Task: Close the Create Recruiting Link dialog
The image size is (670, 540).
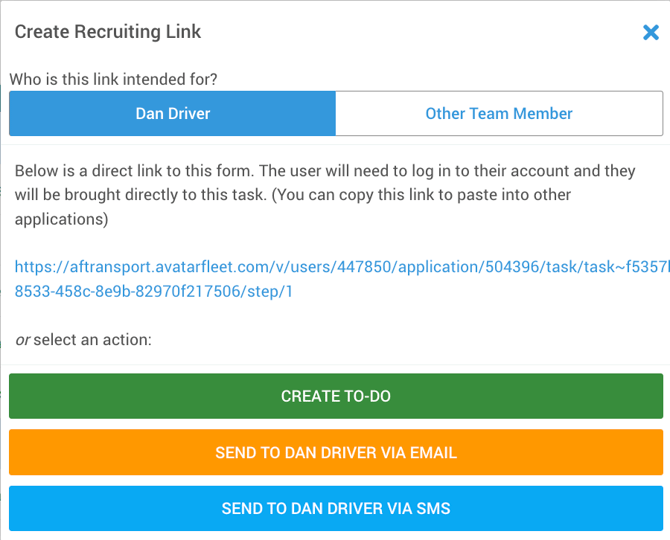Action: (650, 33)
